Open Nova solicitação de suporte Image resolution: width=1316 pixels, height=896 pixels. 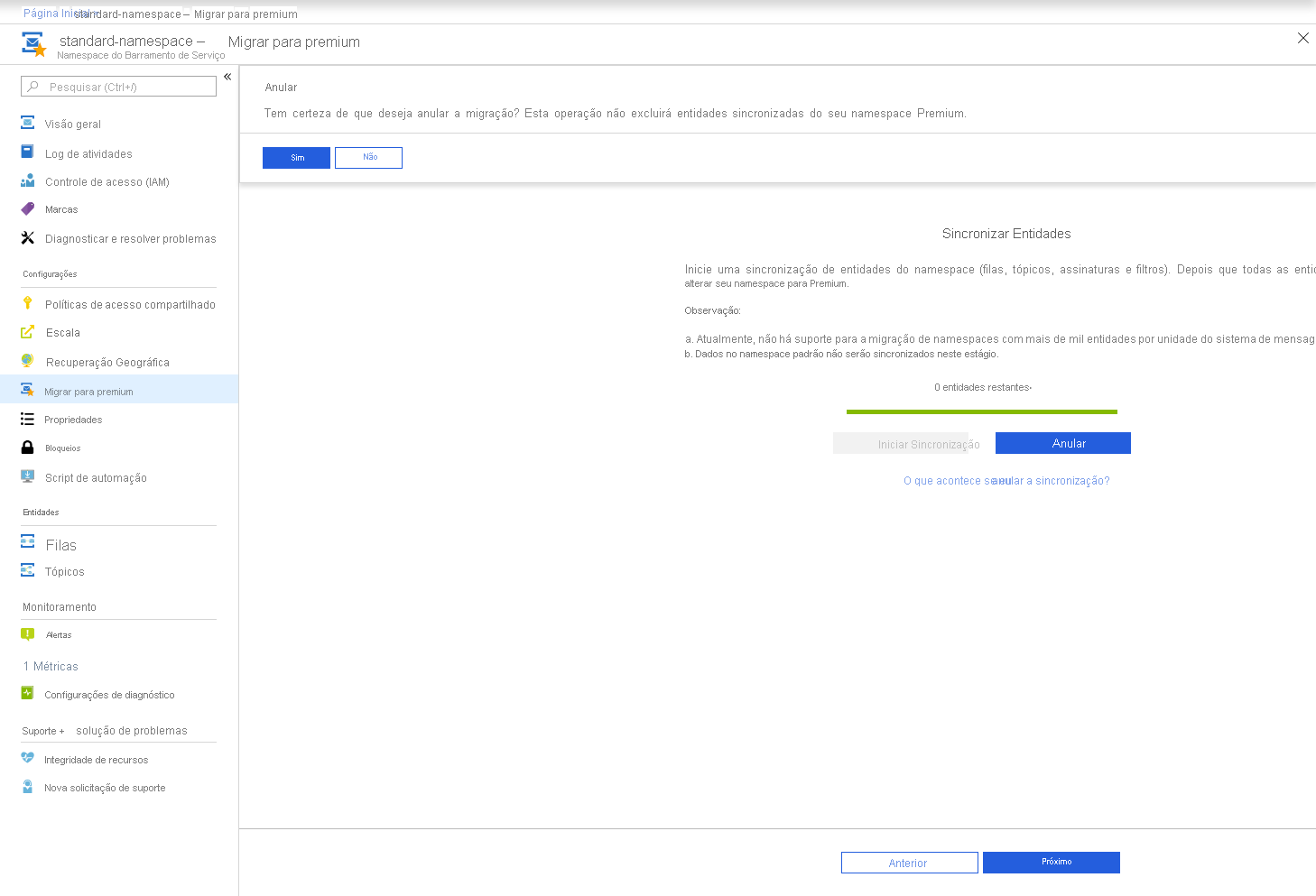[105, 788]
